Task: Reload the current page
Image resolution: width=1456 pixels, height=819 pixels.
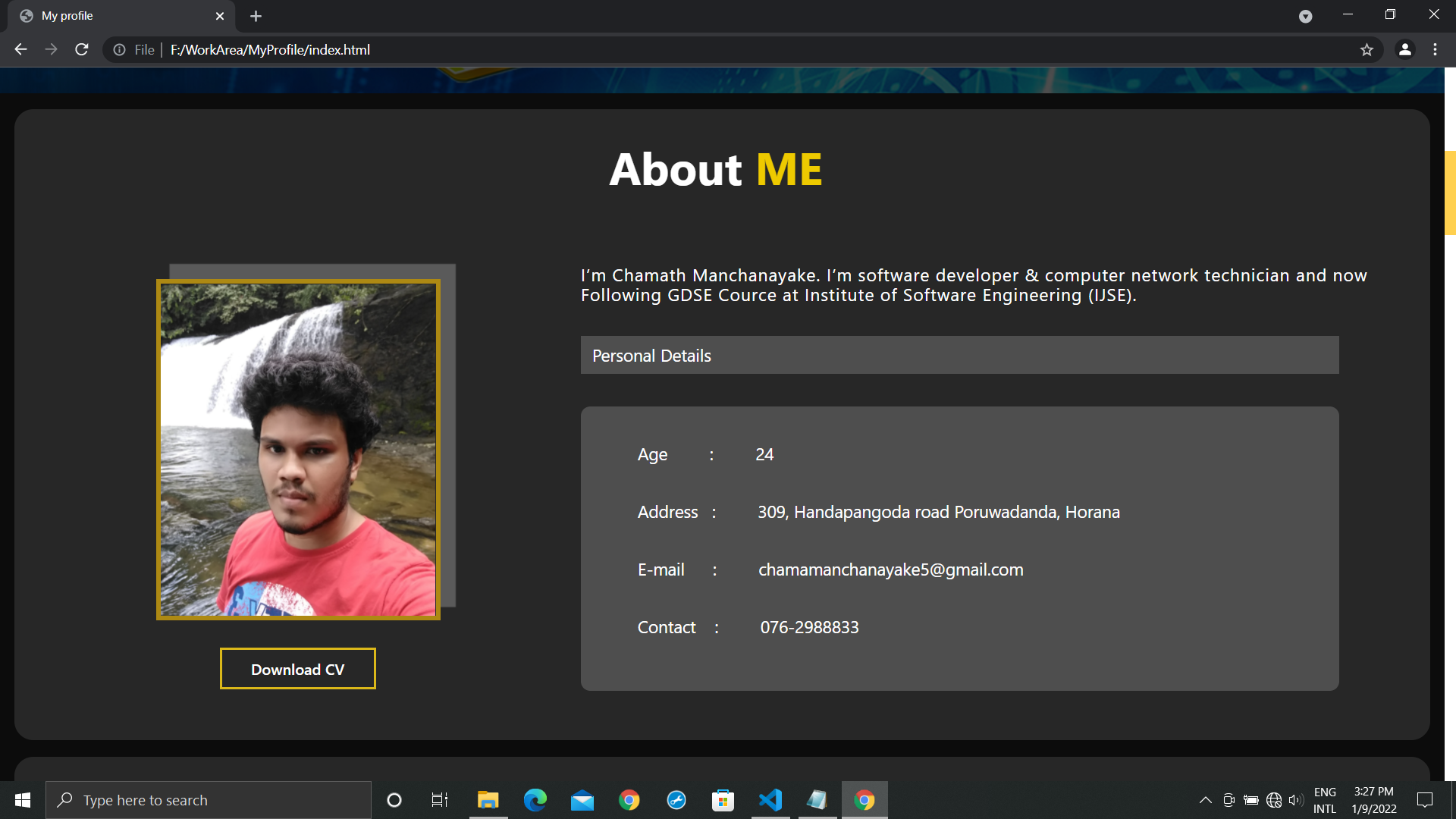Action: point(82,49)
